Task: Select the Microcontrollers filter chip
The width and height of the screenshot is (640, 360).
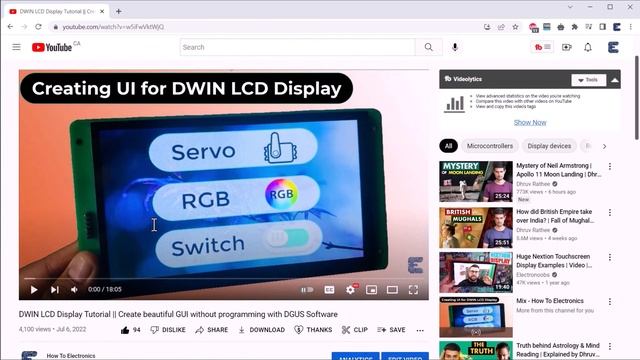Action: (490, 146)
